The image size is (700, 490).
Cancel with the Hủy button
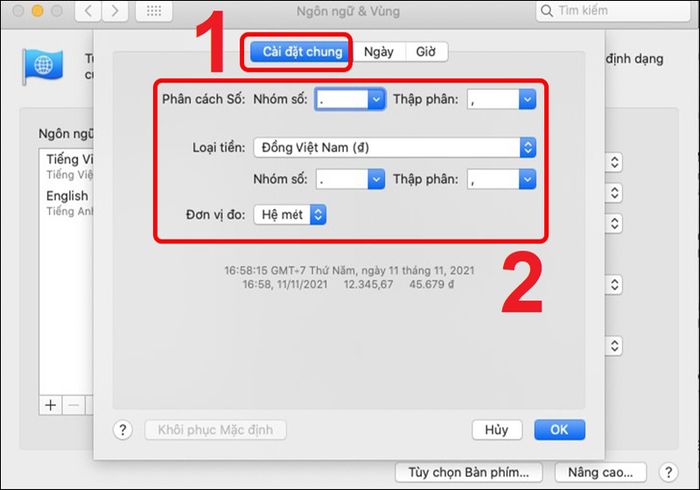(x=496, y=430)
